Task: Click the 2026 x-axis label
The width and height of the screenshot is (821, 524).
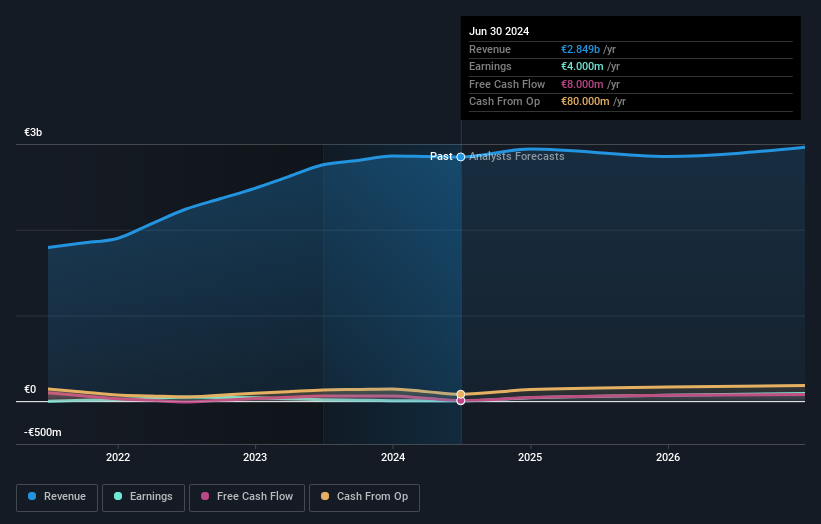Action: coord(668,457)
